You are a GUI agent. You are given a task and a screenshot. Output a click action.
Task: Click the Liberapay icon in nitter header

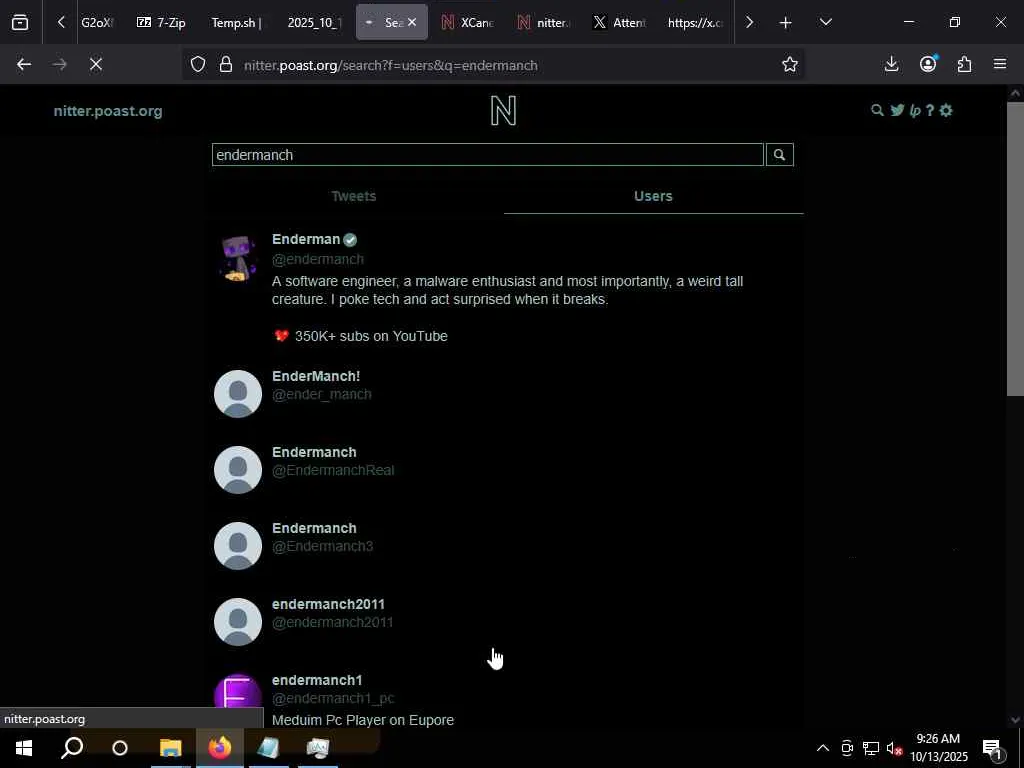click(x=915, y=110)
